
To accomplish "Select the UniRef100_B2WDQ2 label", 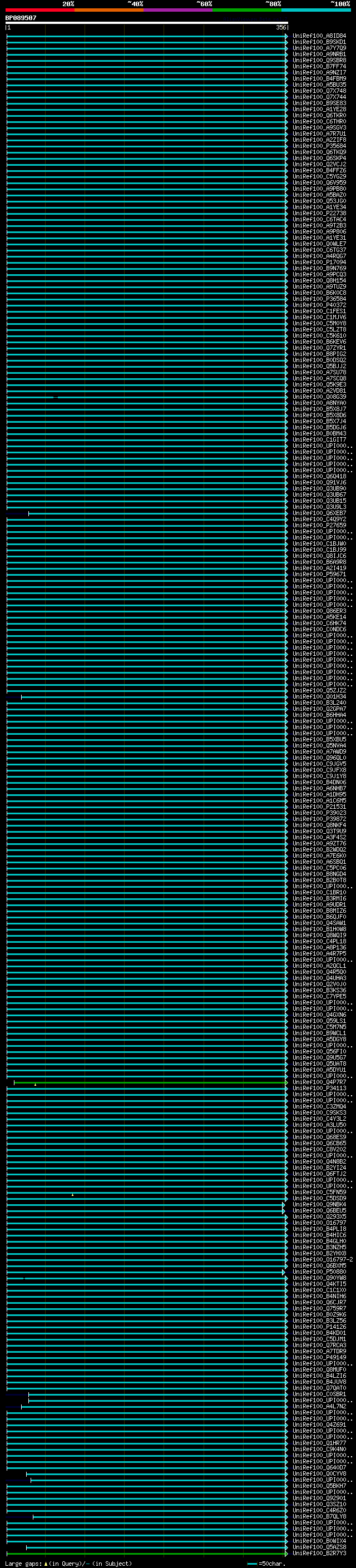I will 319,850.
